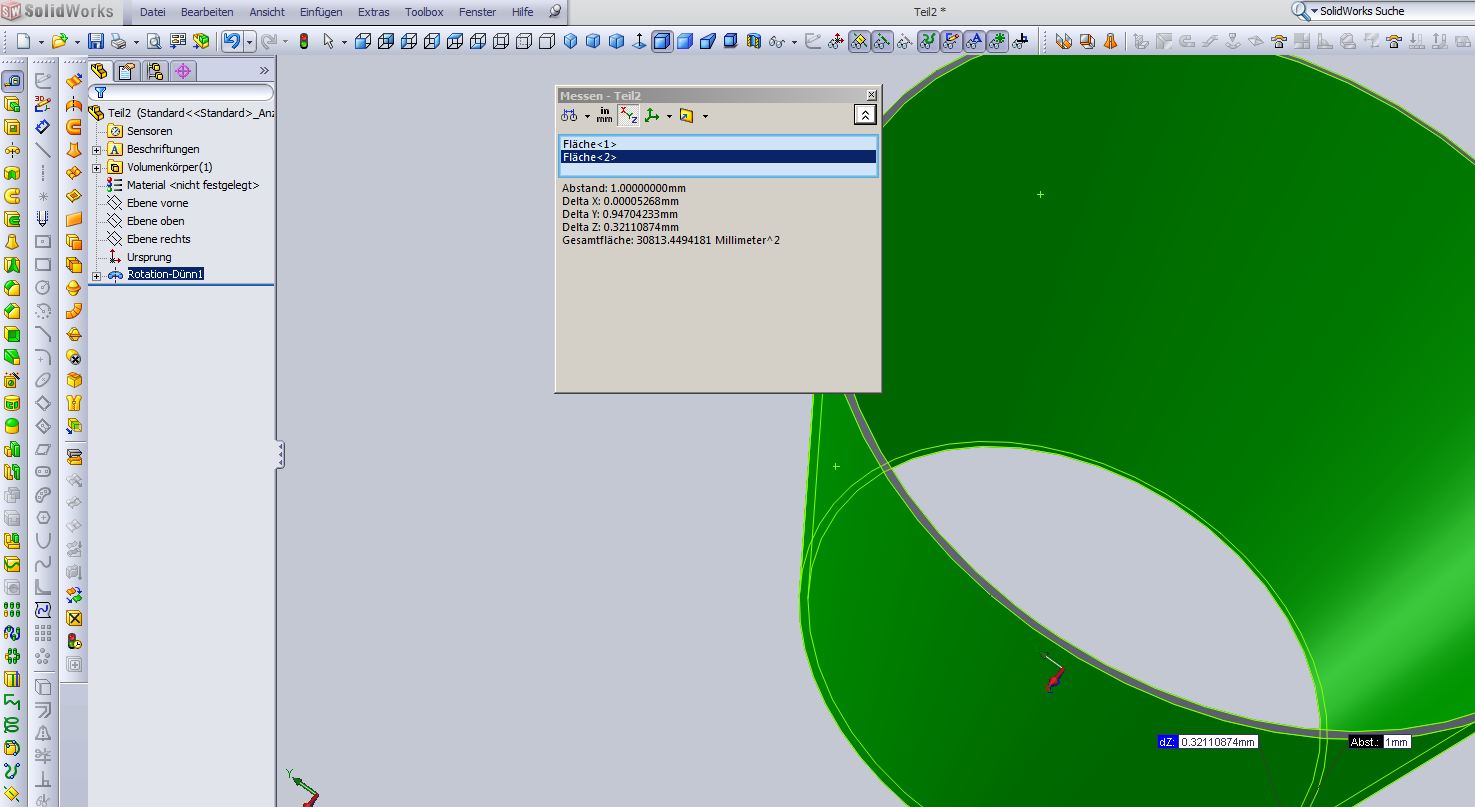Image resolution: width=1475 pixels, height=807 pixels.
Task: Click the Save (floppy disk) icon
Action: (96, 41)
